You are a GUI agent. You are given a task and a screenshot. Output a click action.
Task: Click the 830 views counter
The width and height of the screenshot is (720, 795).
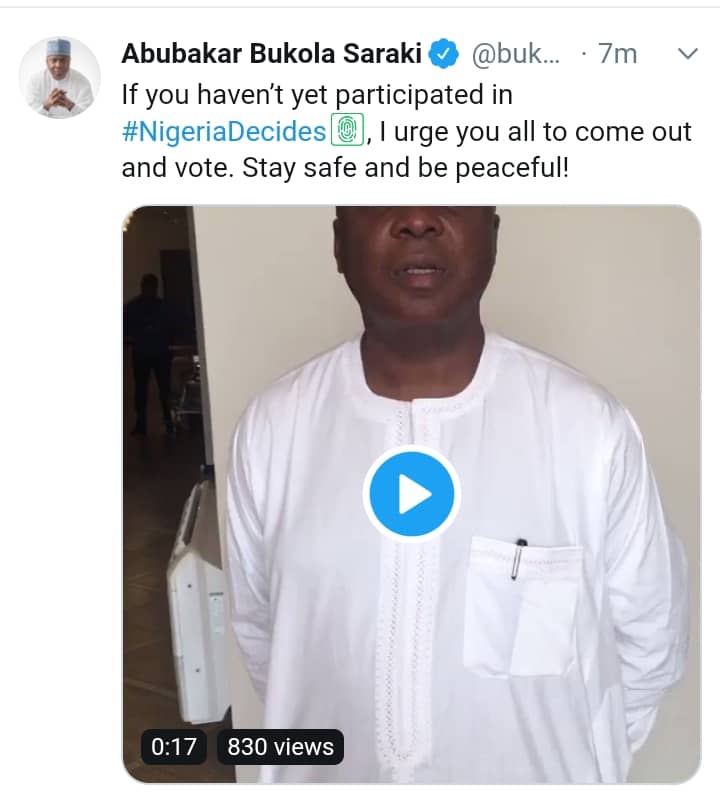click(280, 746)
